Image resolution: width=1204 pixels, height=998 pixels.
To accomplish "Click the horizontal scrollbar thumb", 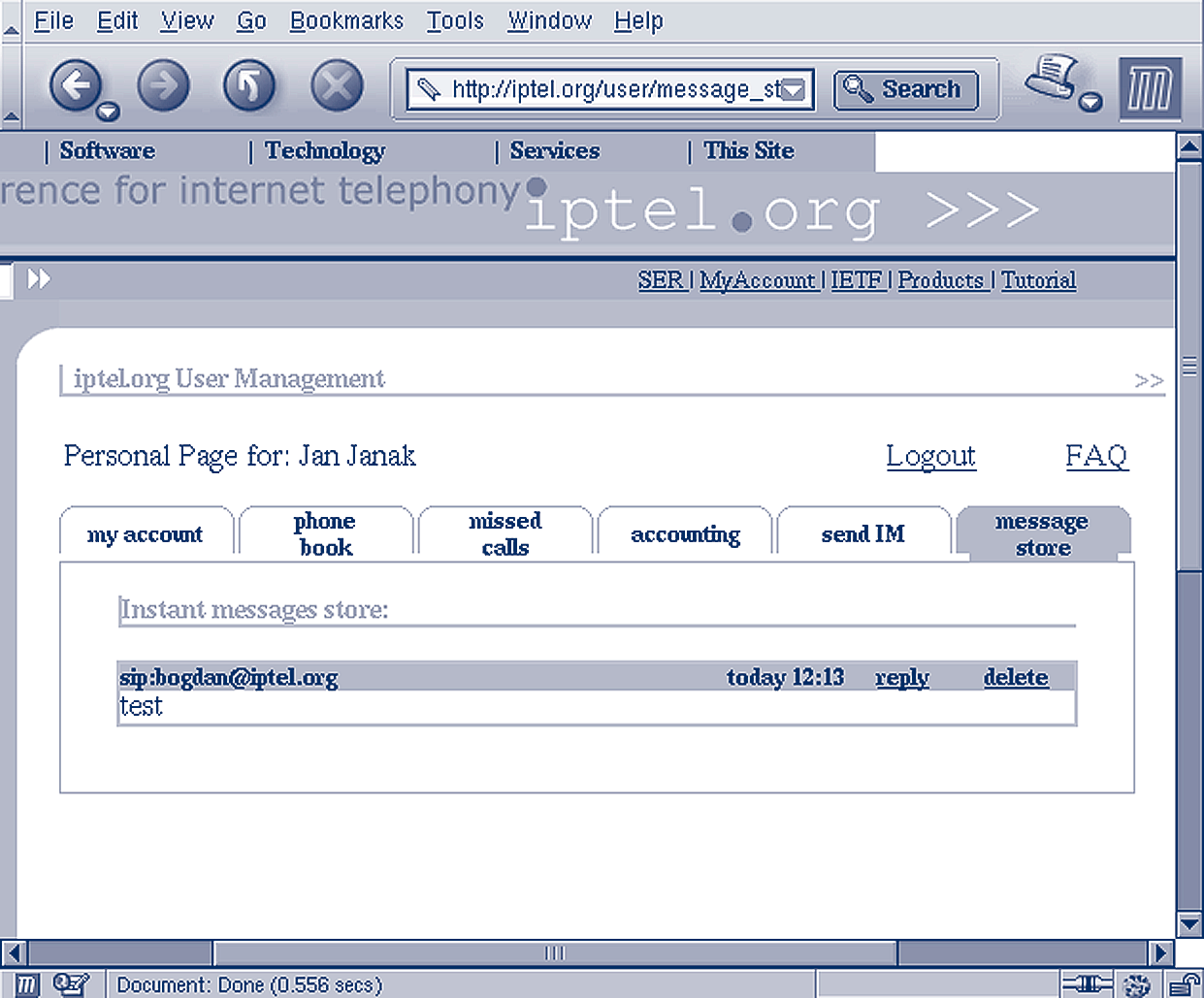I will point(554,952).
